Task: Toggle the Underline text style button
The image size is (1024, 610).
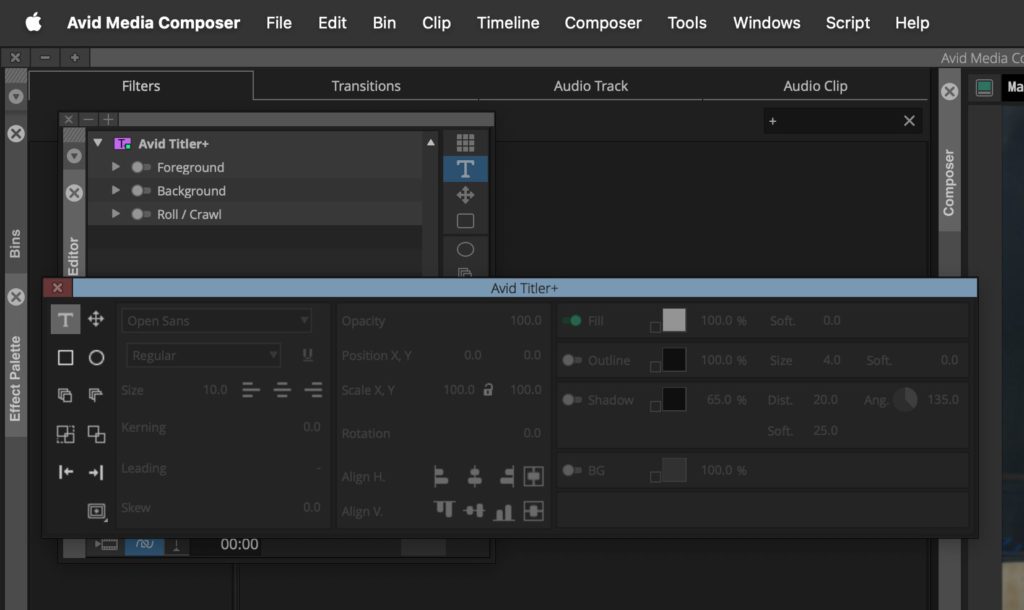Action: (308, 355)
